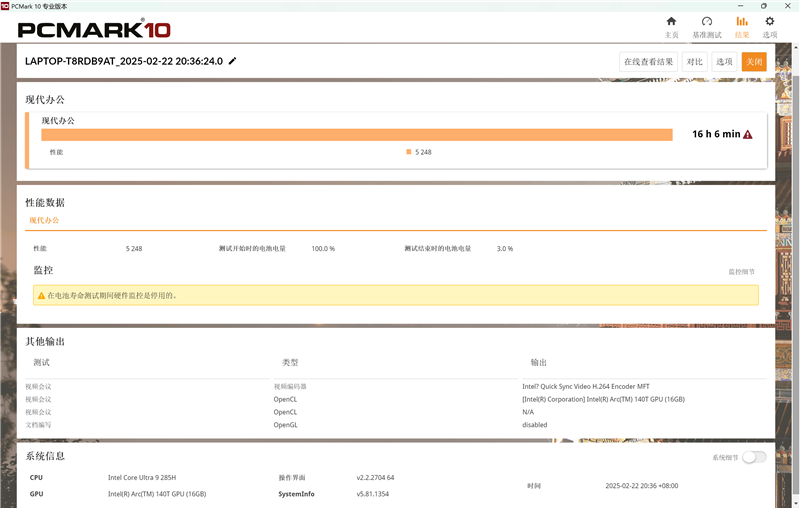This screenshot has width=800, height=508.
Task: Click the 输出 column header
Action: [x=538, y=363]
